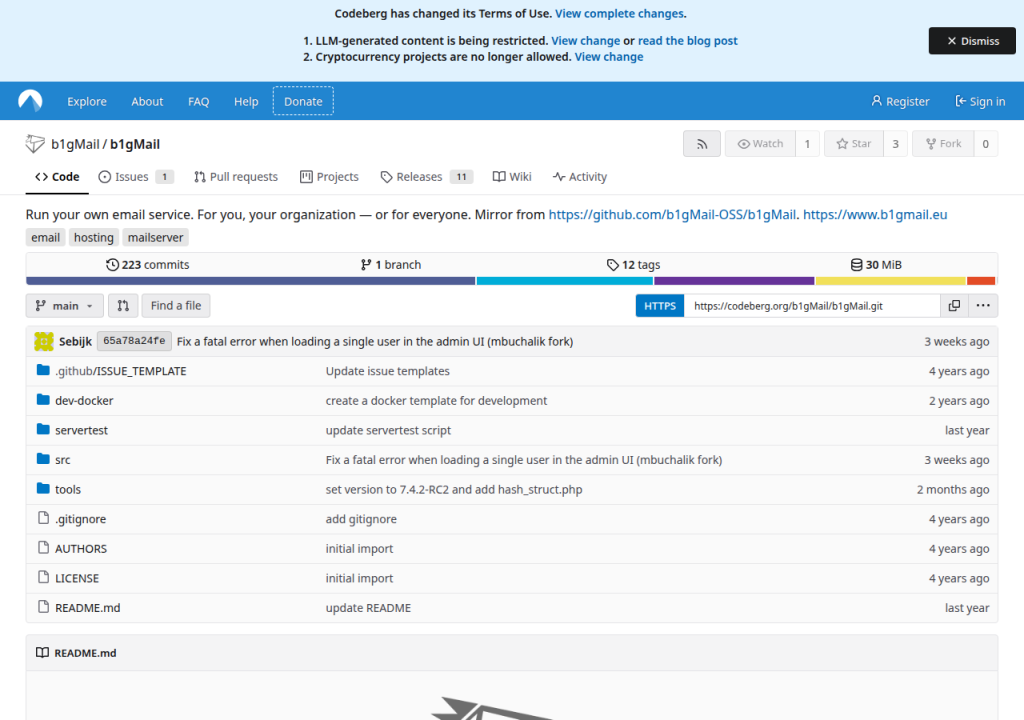Click the mailserver topic tag
Viewport: 1024px width, 720px height.
pos(155,238)
